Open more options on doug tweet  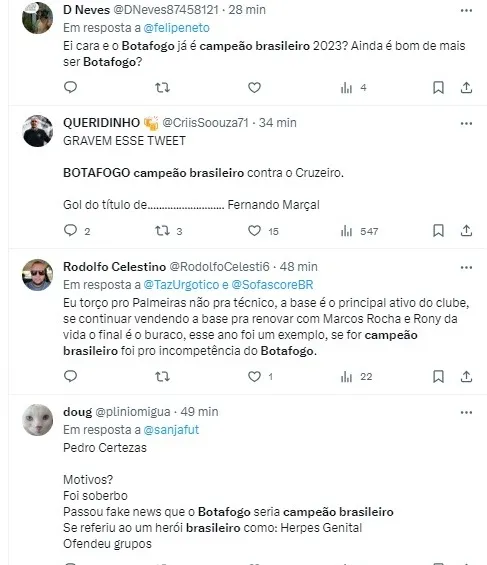pos(466,413)
